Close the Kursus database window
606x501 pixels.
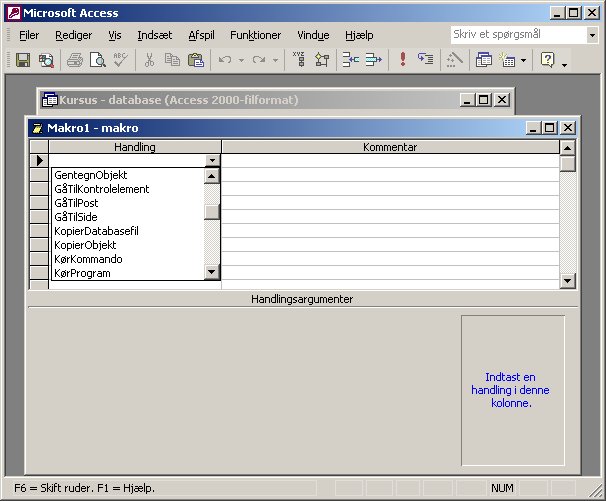point(502,100)
